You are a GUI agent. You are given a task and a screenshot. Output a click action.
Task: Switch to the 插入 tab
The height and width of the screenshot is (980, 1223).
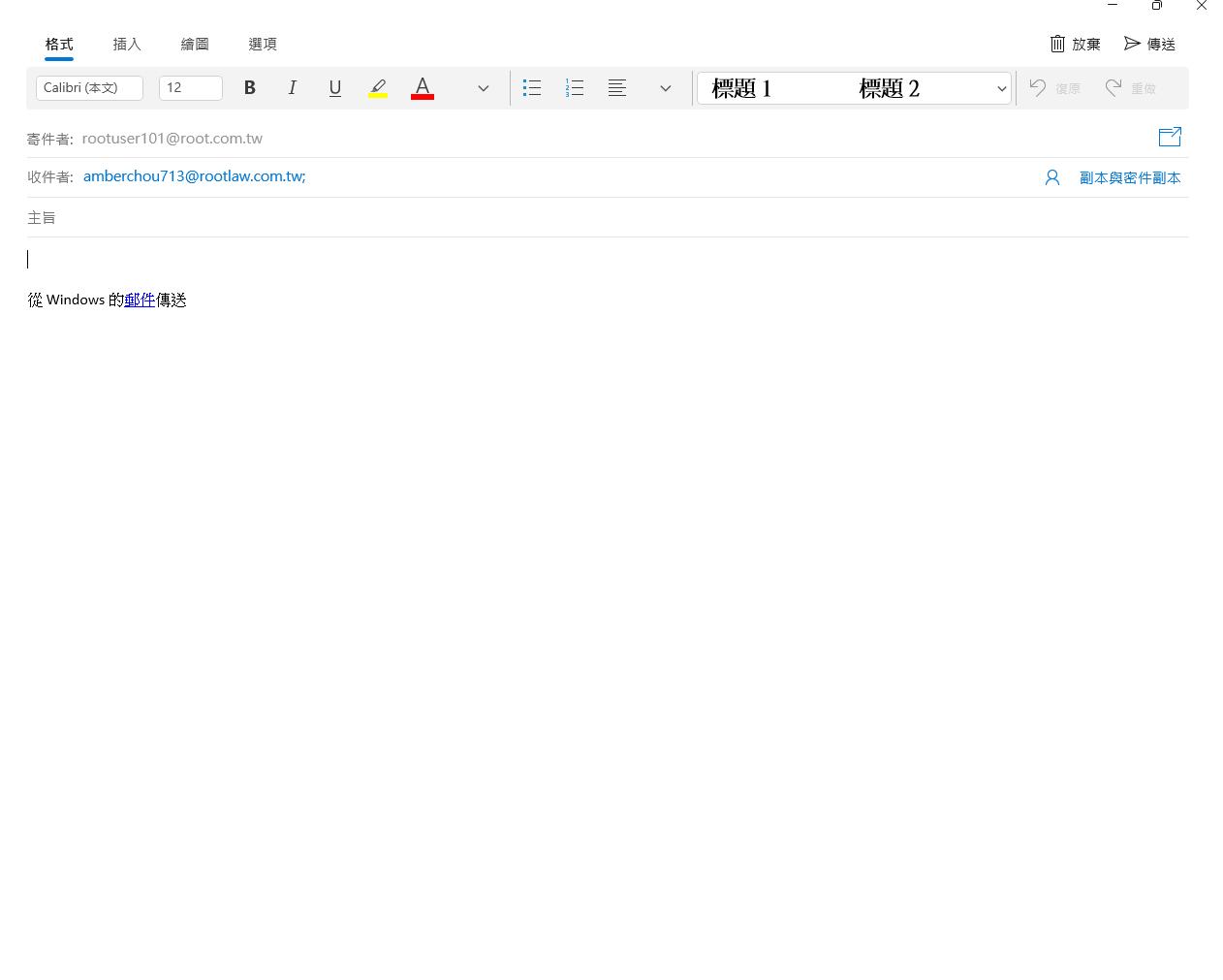127,45
